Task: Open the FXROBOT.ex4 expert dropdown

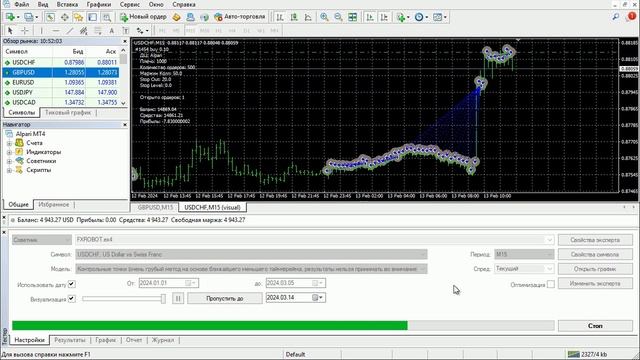Action: pyautogui.click(x=549, y=240)
